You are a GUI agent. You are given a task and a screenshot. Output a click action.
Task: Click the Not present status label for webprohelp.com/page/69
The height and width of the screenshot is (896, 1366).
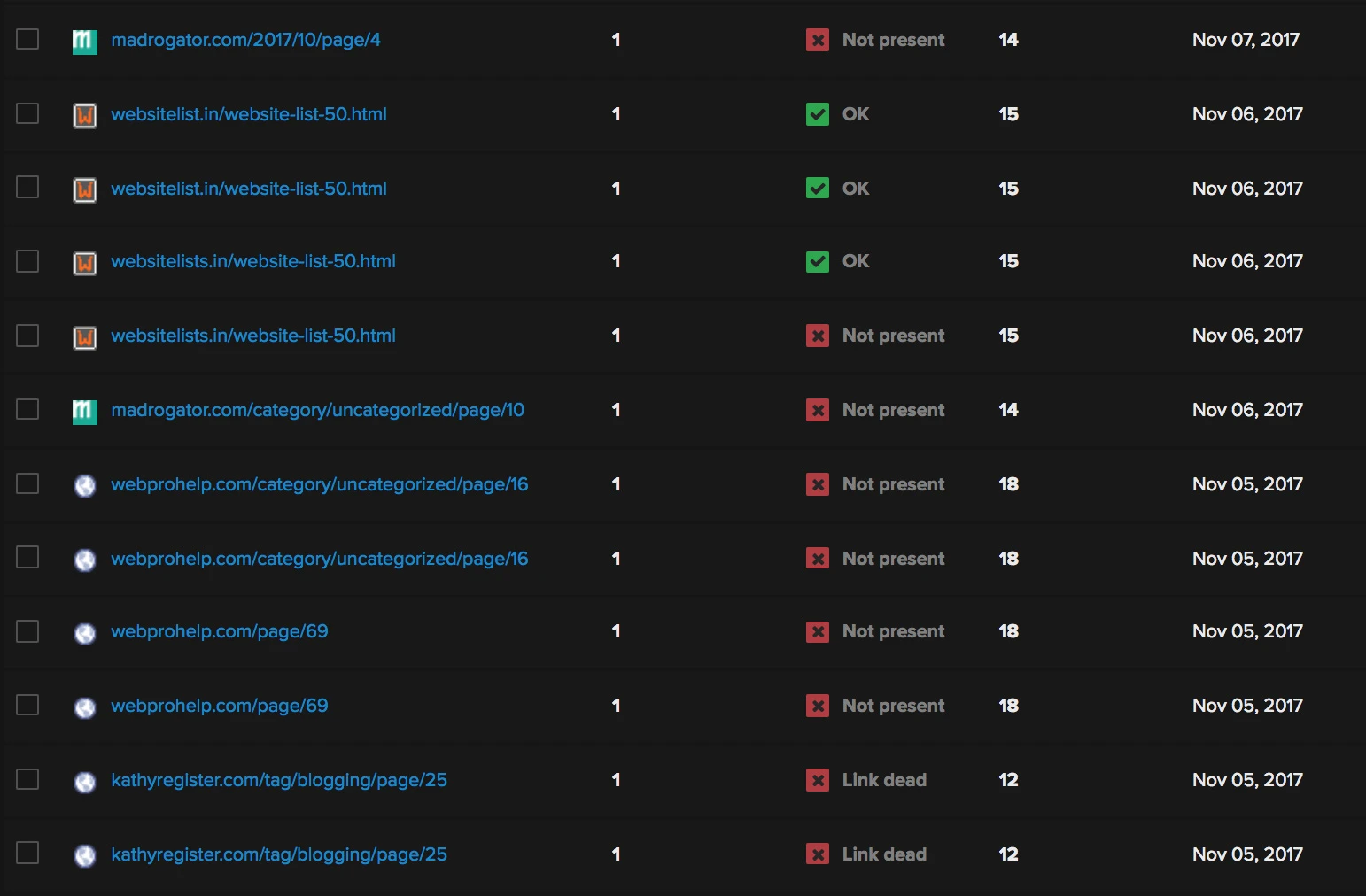pyautogui.click(x=893, y=631)
